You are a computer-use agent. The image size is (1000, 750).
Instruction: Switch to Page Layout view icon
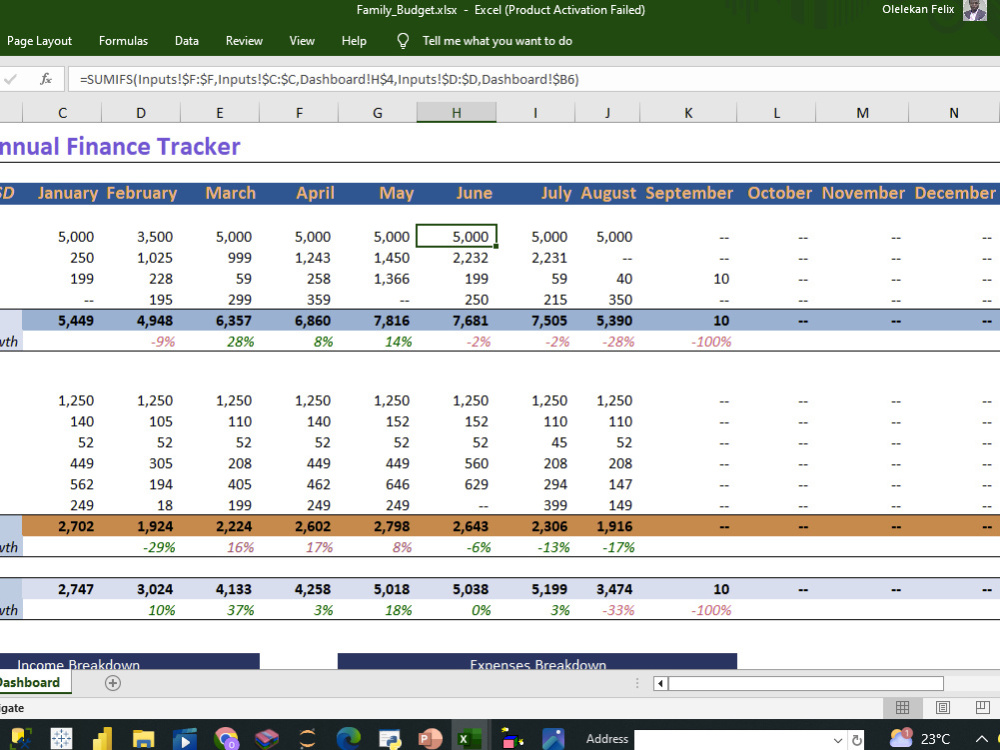click(x=943, y=707)
